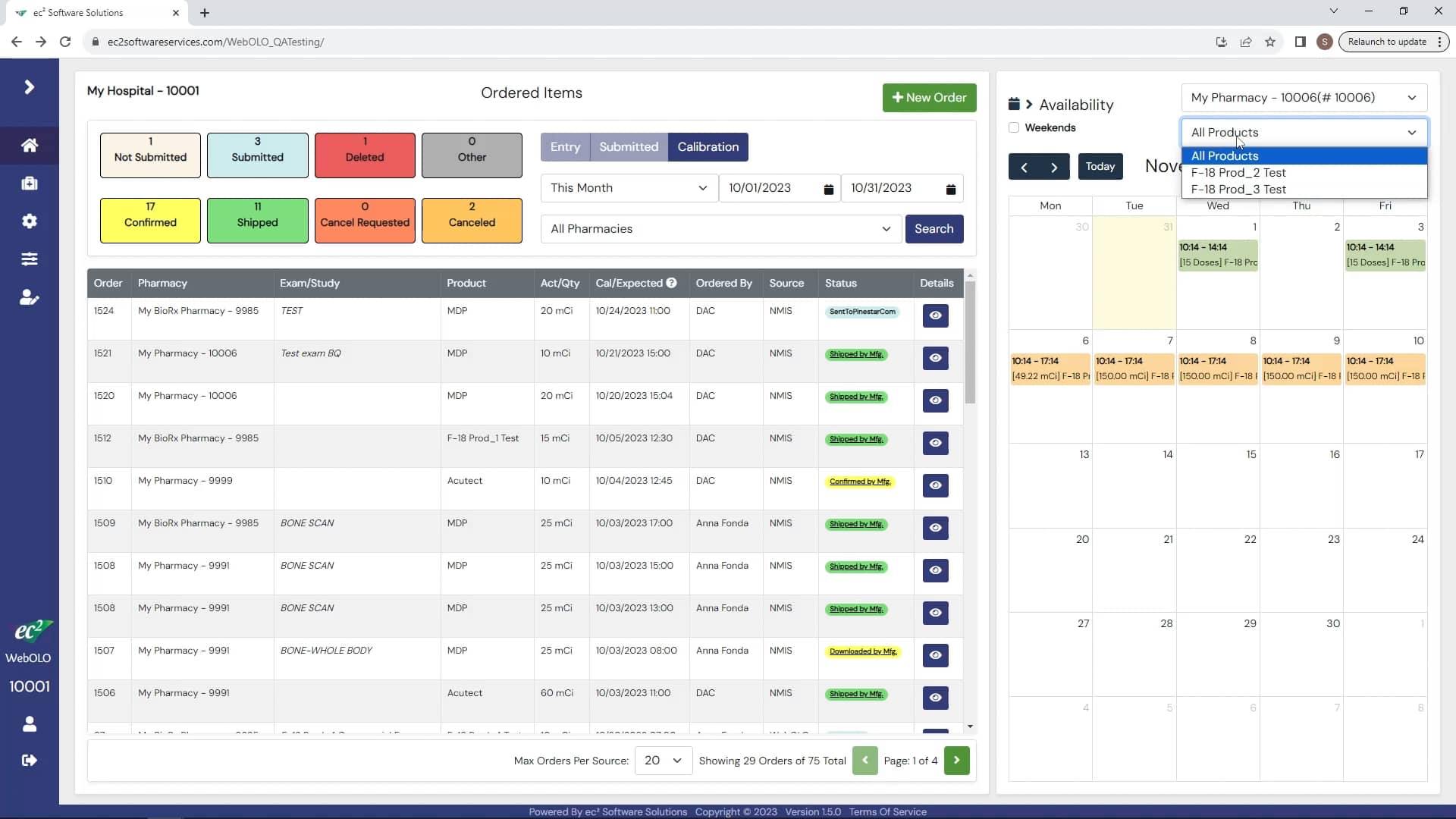The height and width of the screenshot is (819, 1456).
Task: View details of order 1524
Action: coord(935,315)
